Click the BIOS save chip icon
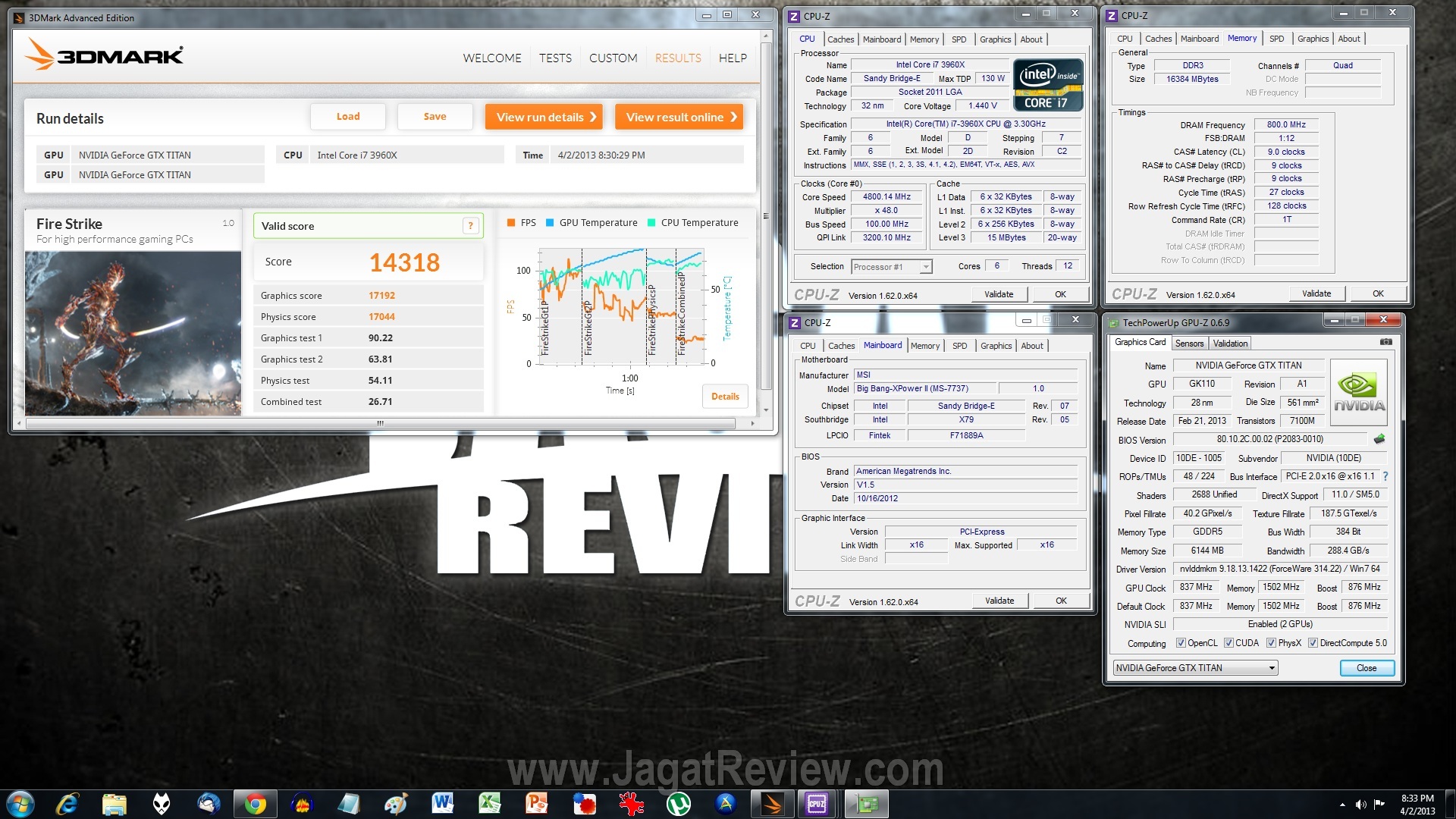Screen dimensions: 1456x819 tap(1379, 439)
